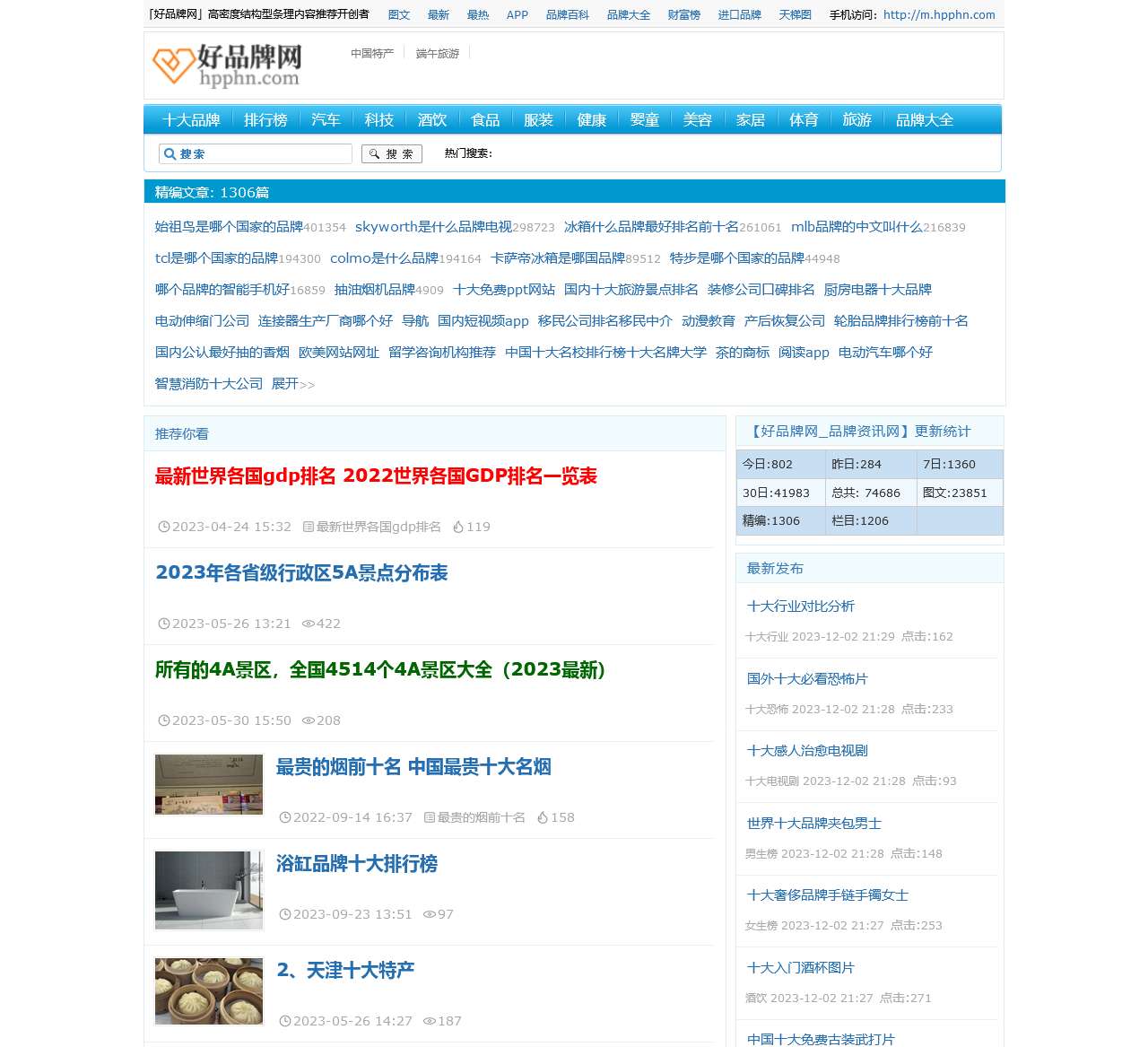Screen dimensions: 1148x1047
Task: Open the 健康 navigation tab
Action: point(591,119)
